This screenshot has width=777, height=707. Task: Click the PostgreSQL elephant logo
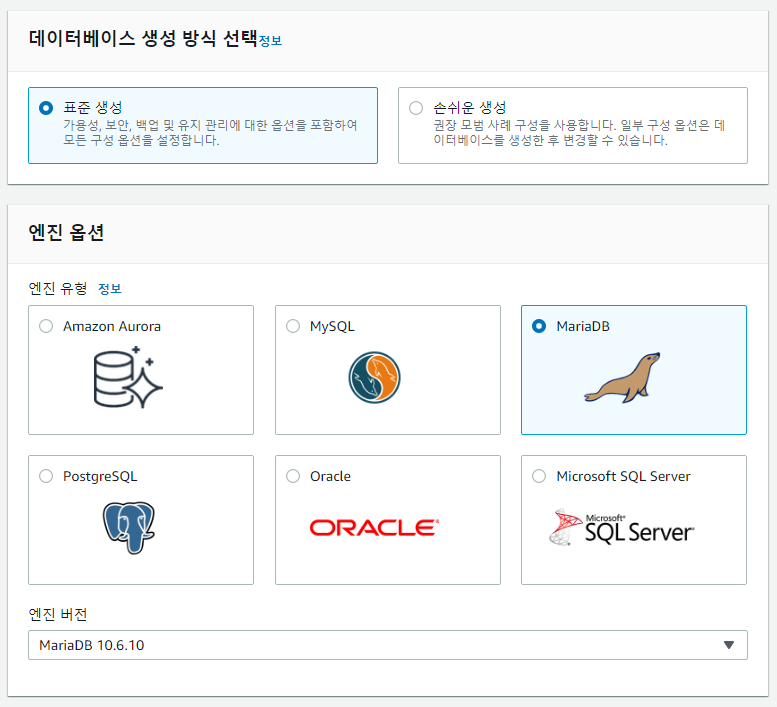[x=129, y=528]
